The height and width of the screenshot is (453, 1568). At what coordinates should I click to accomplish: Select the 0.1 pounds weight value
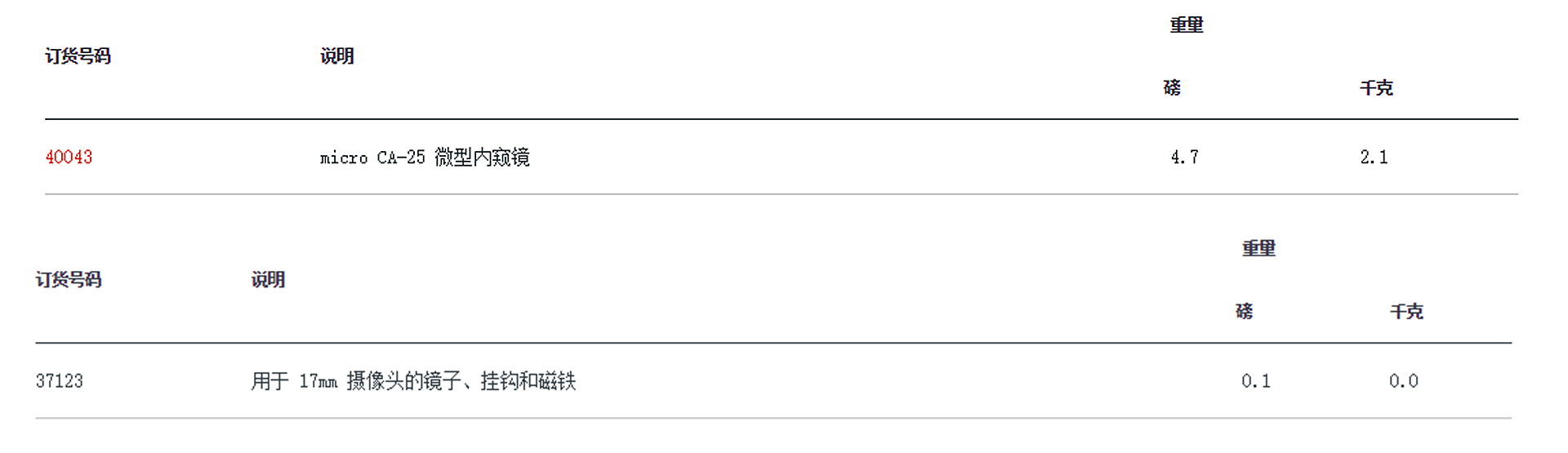(1256, 381)
